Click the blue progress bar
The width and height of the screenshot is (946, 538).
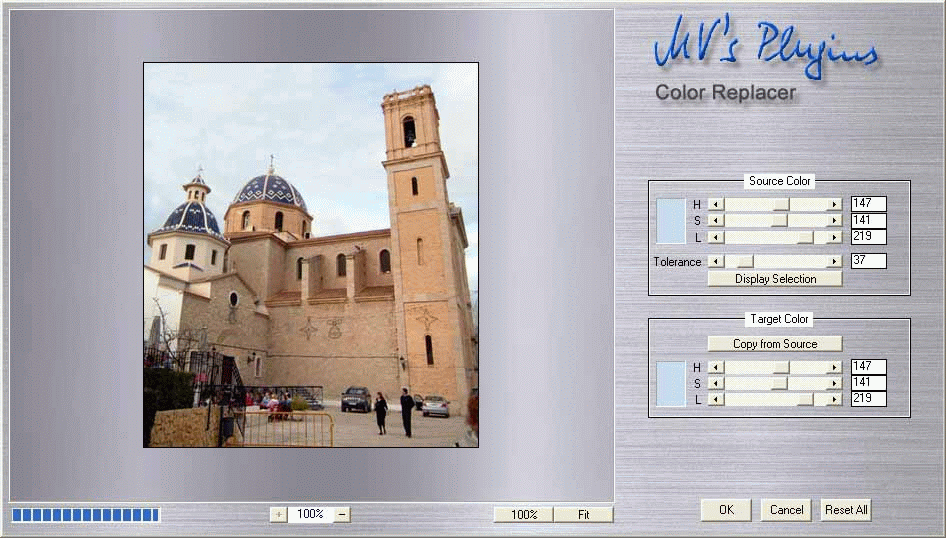(x=86, y=514)
